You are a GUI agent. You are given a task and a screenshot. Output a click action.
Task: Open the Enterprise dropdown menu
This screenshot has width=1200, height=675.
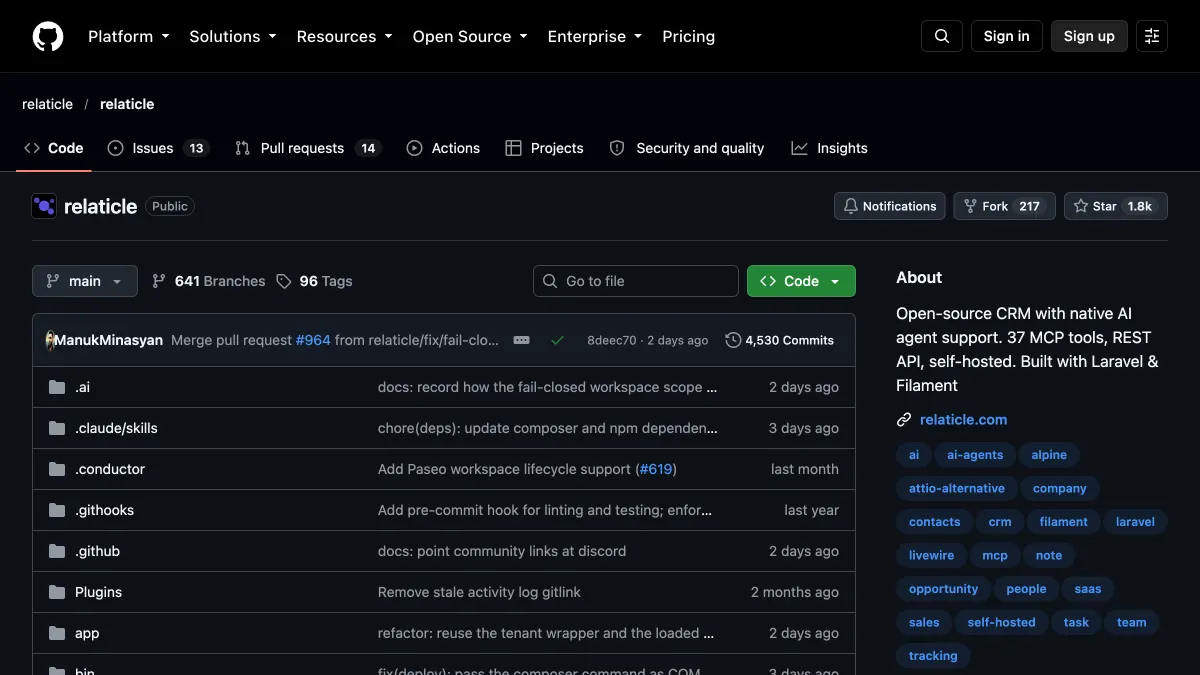pyautogui.click(x=596, y=36)
